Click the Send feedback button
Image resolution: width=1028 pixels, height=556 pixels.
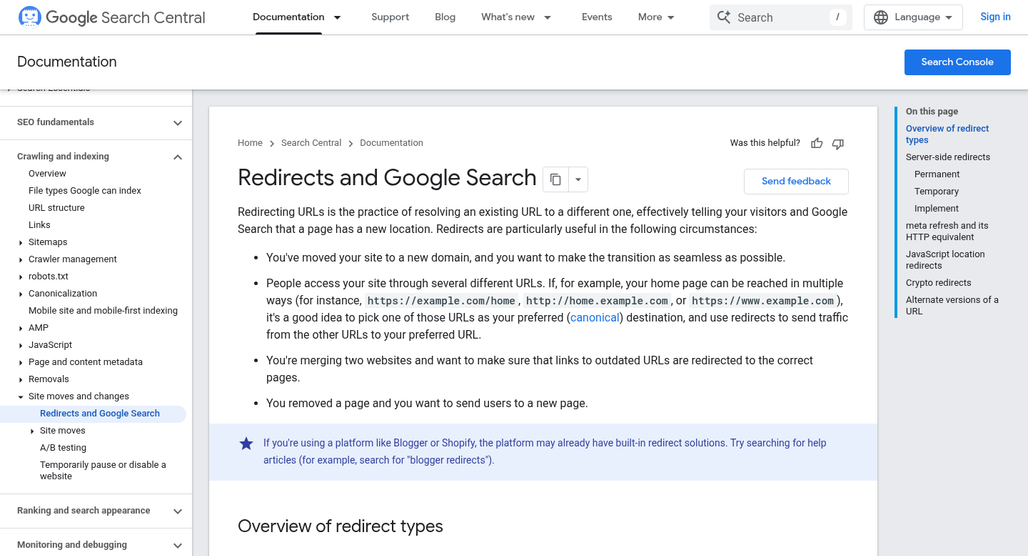(x=796, y=181)
